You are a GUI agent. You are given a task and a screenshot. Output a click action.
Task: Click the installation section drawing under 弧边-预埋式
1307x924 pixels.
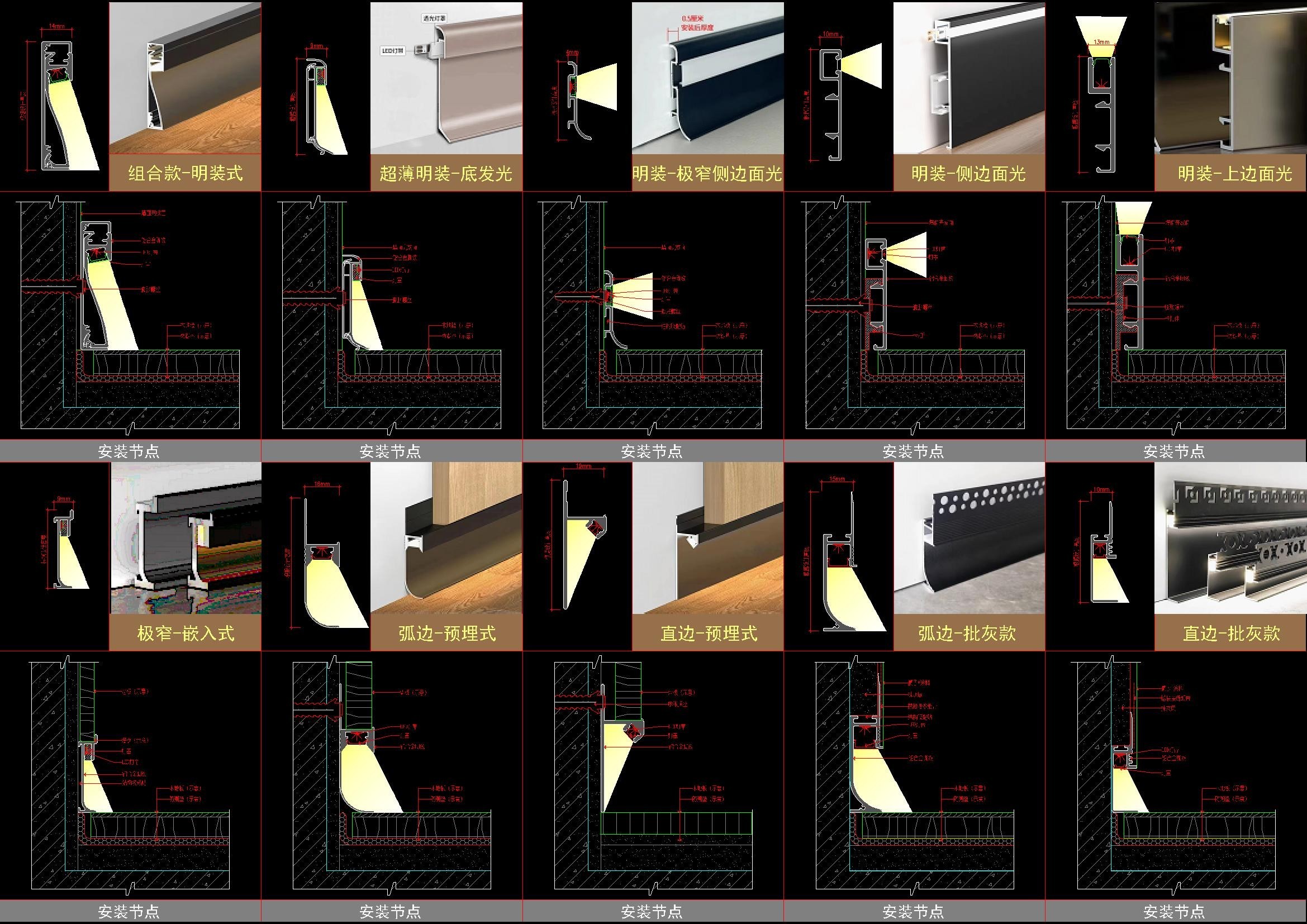(392, 775)
